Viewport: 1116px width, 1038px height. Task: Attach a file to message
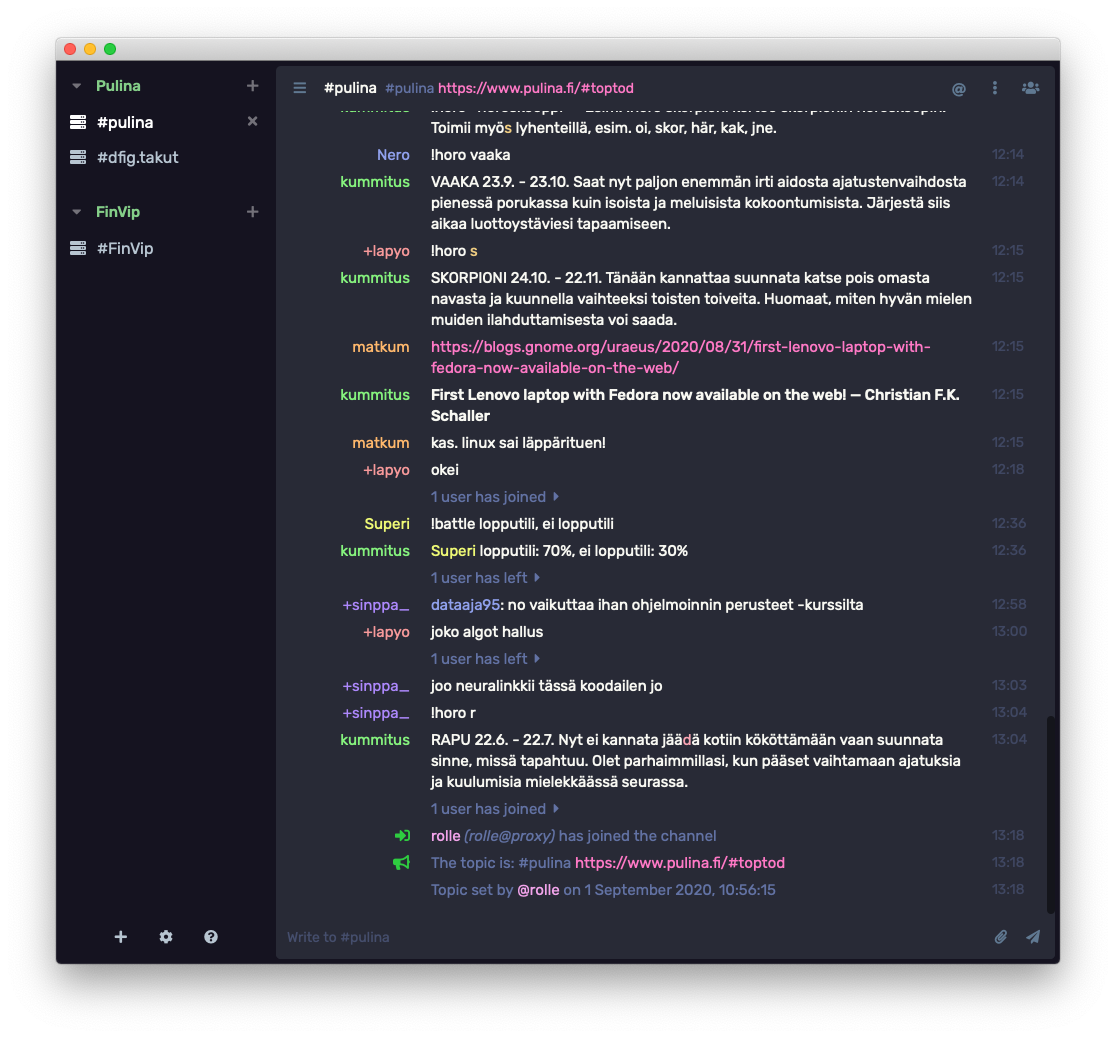(x=1001, y=936)
